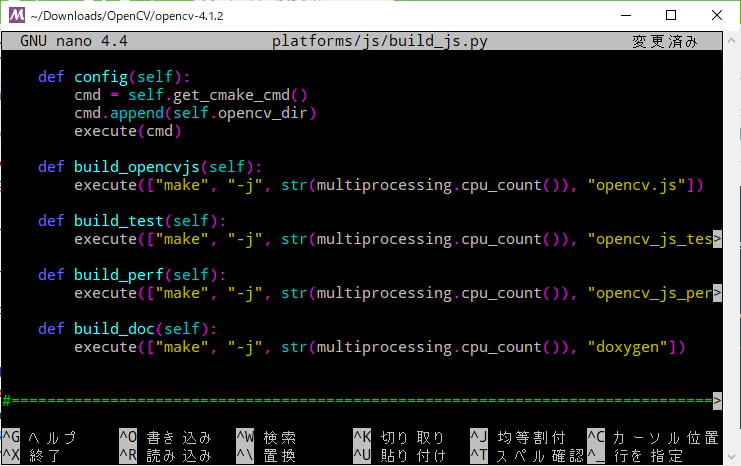Screen dimensions: 741x466
Task: Click the 'execute(cmd)' line
Action: (128, 131)
